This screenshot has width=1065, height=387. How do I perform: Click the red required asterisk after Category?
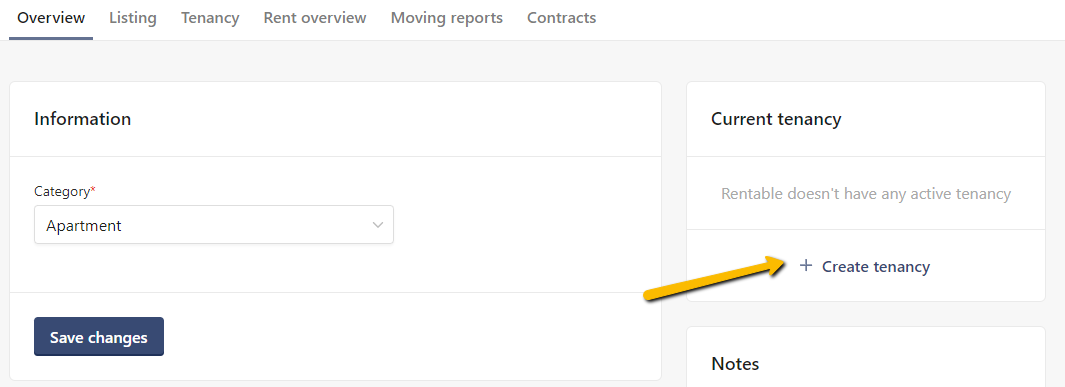coord(93,191)
